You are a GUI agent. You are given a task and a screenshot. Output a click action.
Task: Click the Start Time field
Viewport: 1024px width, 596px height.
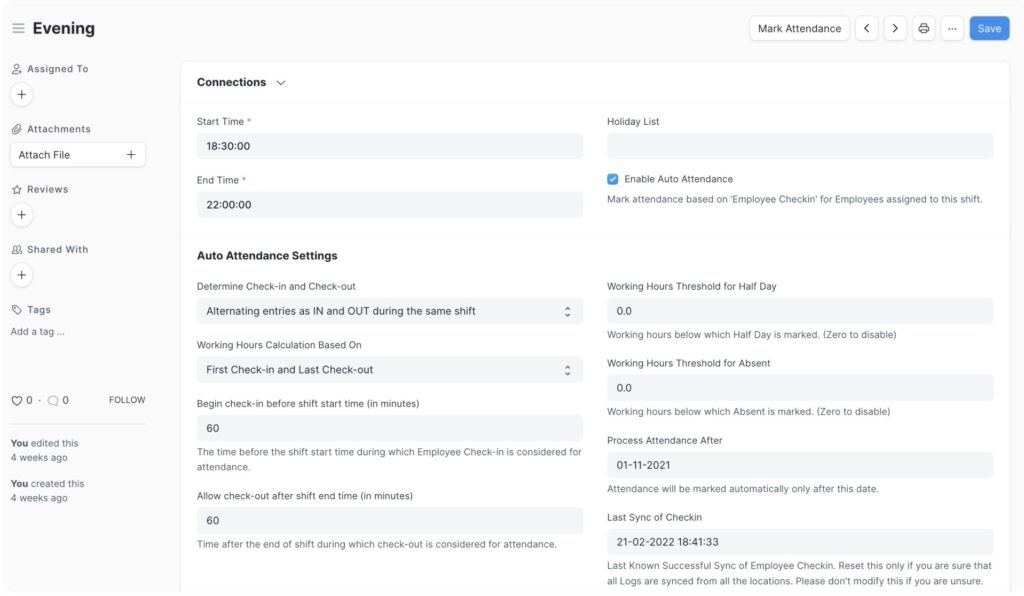(390, 146)
